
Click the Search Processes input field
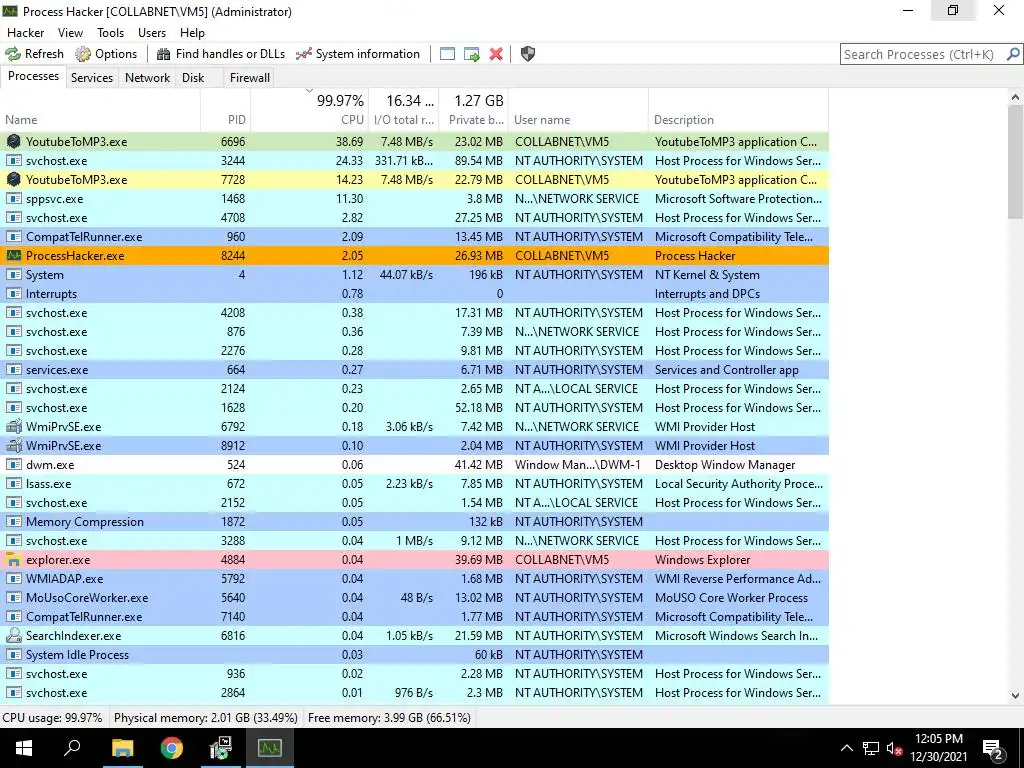point(922,54)
